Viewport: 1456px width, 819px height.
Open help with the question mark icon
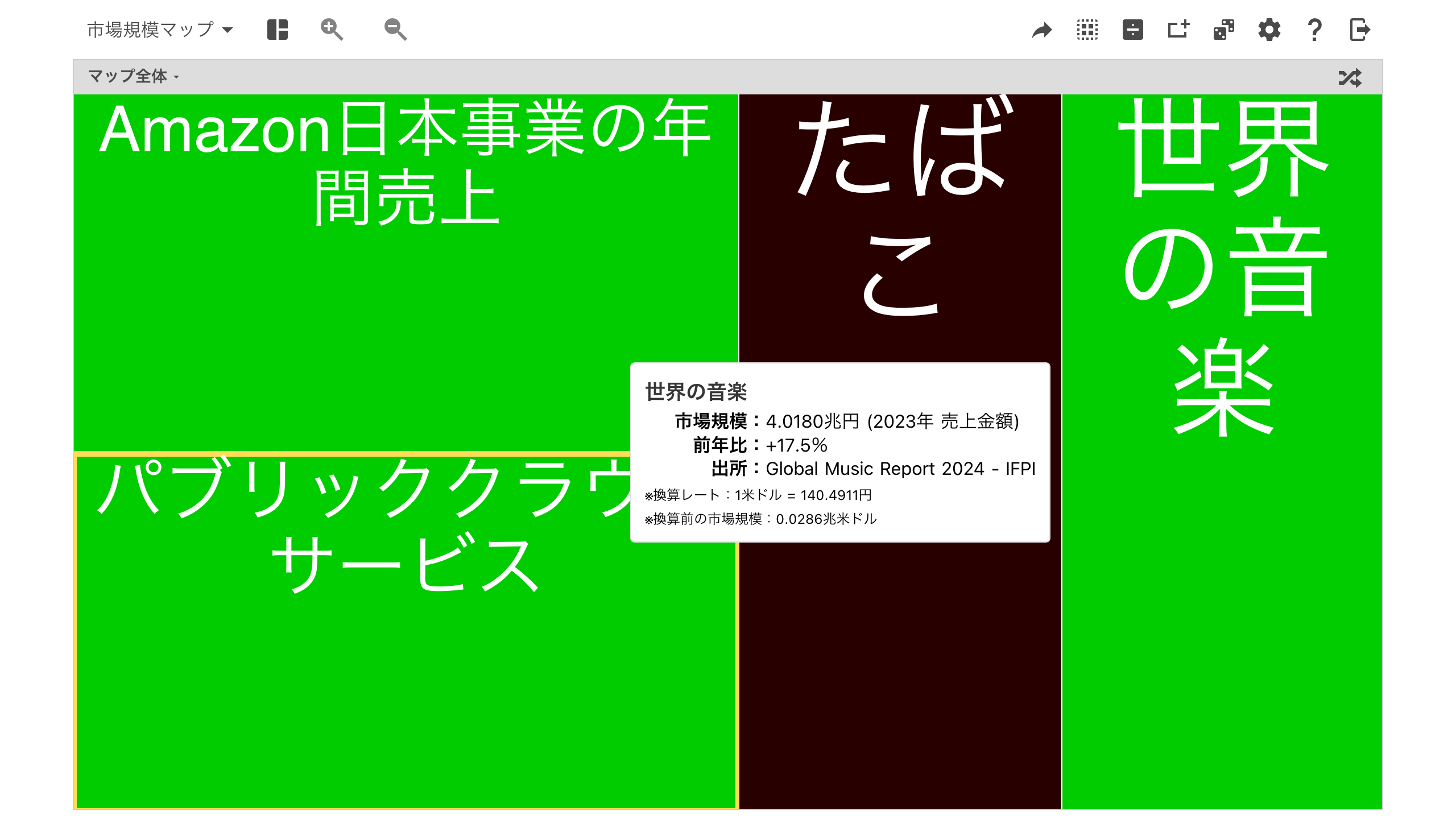coord(1314,30)
